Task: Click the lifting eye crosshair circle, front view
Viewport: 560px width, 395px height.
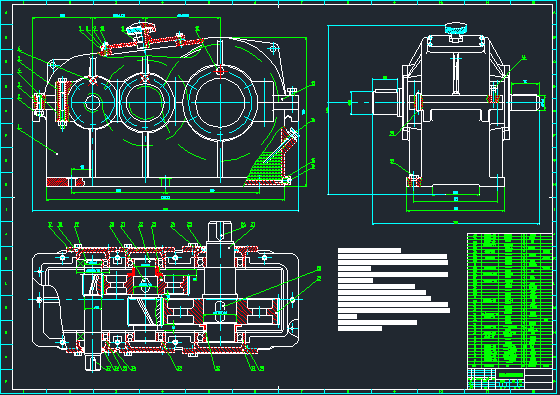Action: point(274,49)
